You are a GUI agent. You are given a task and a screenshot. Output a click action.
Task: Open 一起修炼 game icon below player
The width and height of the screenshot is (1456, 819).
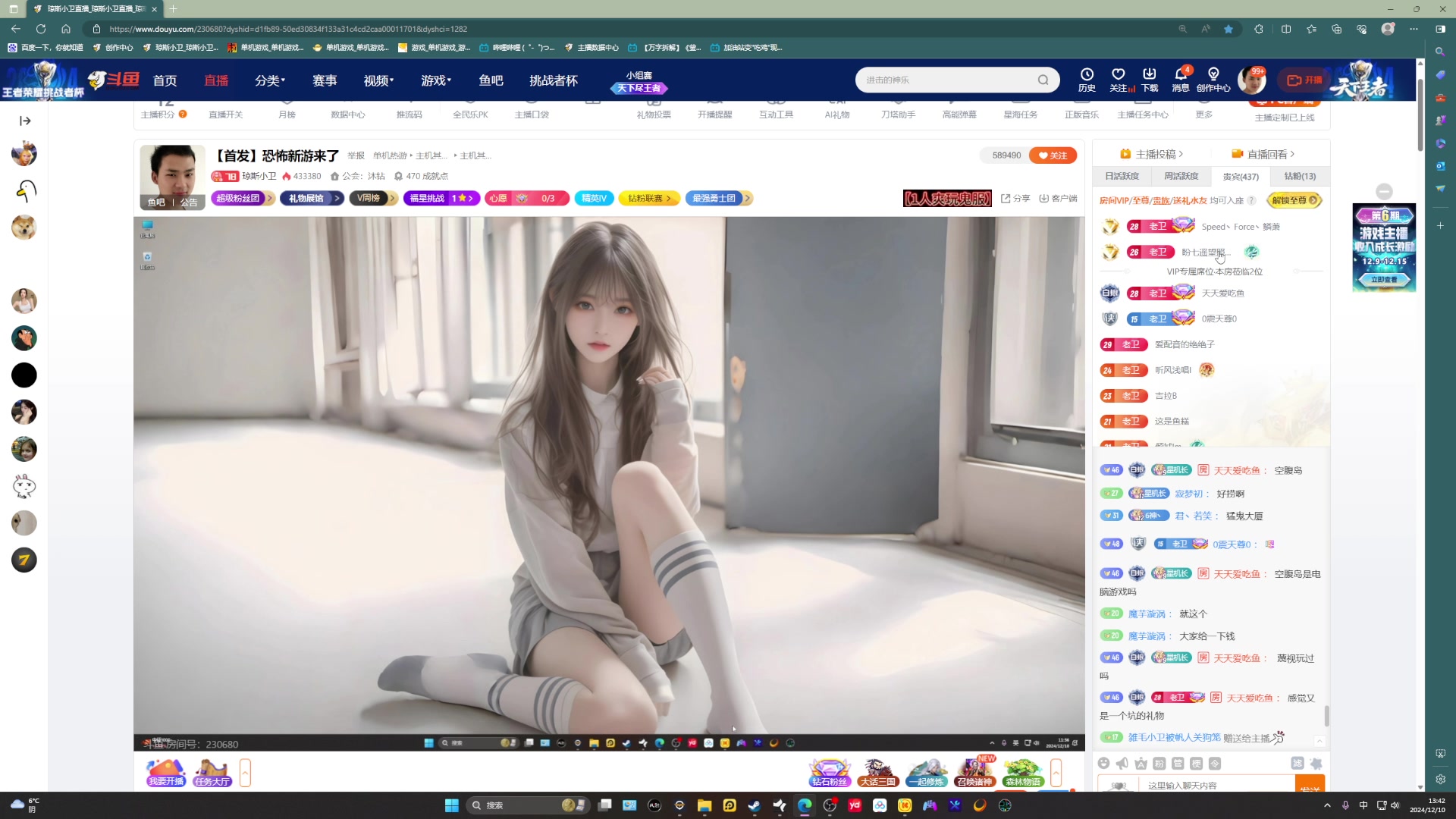tap(927, 772)
